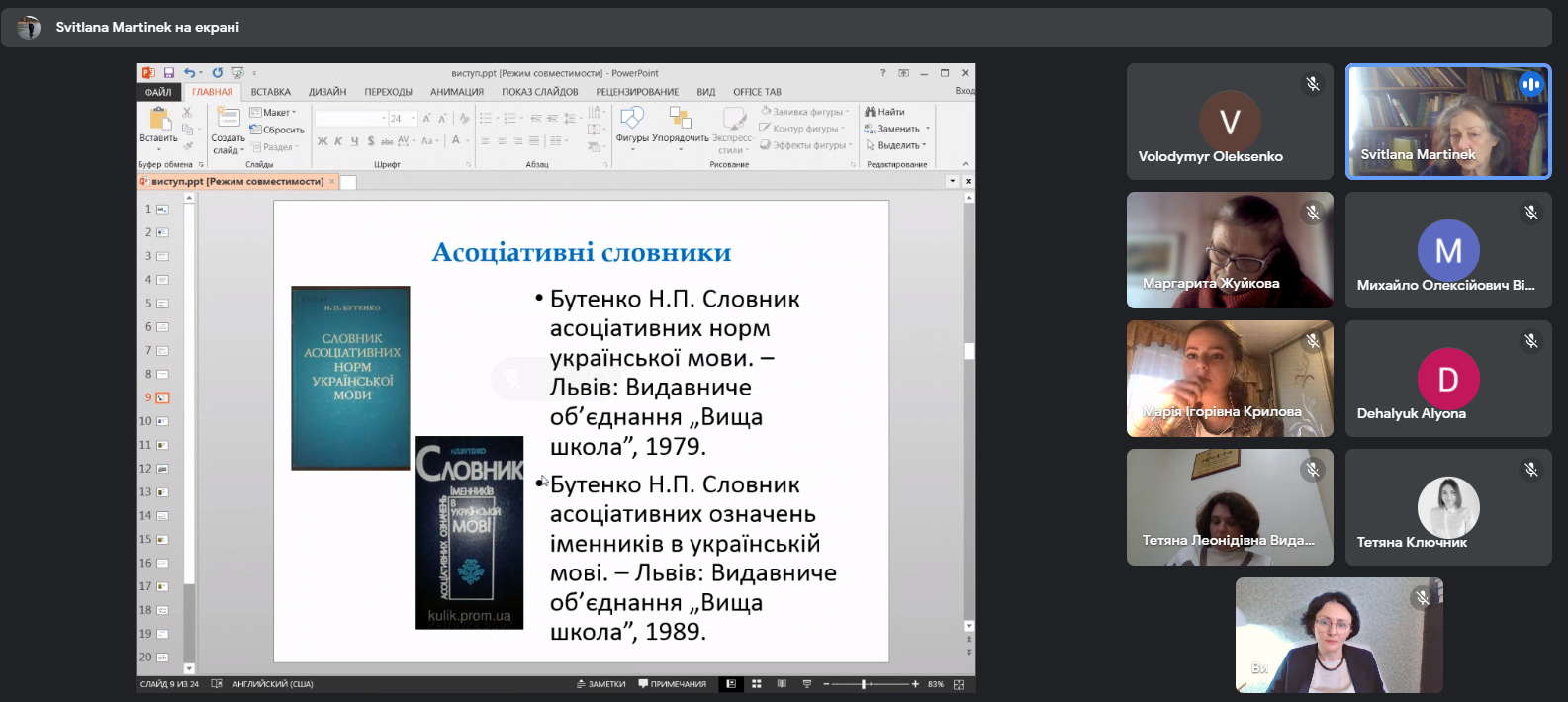Click the Paste (Вставить) clipboard icon

pyautogui.click(x=158, y=121)
